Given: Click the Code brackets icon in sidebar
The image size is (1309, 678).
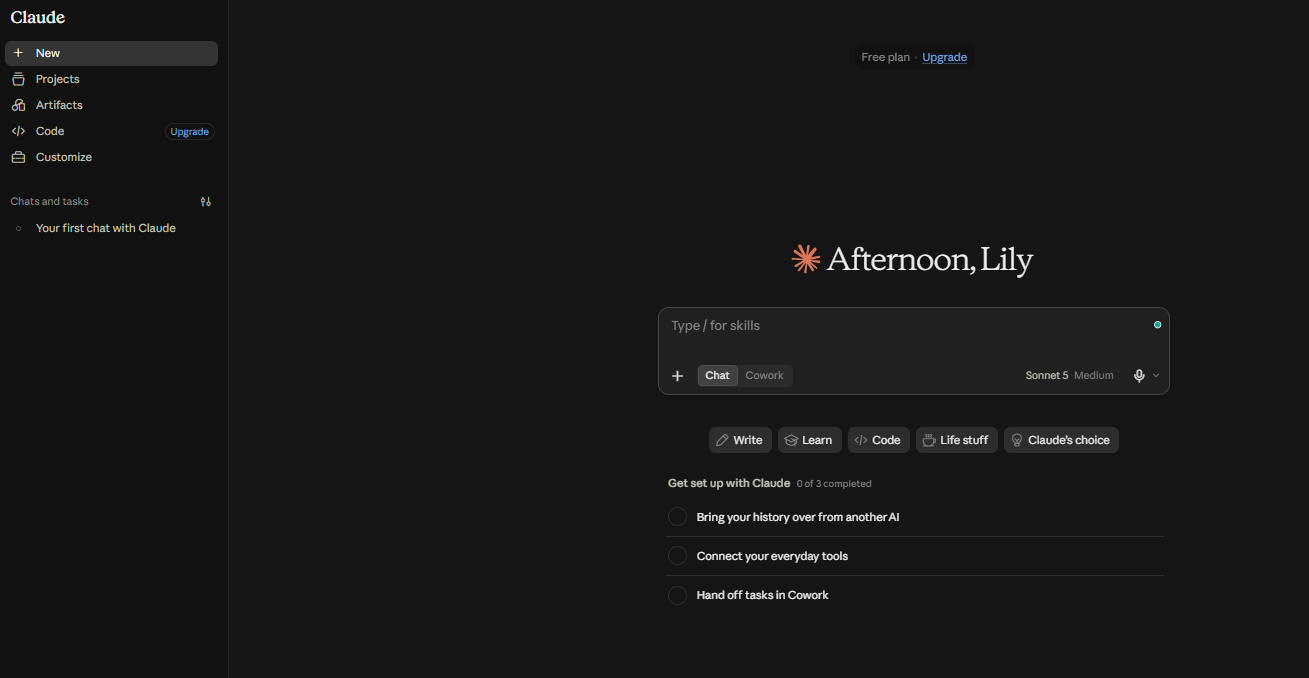Looking at the screenshot, I should point(18,131).
